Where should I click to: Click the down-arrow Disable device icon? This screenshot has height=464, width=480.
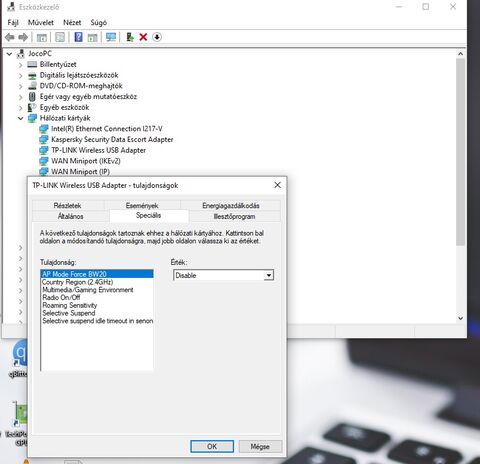(x=157, y=37)
